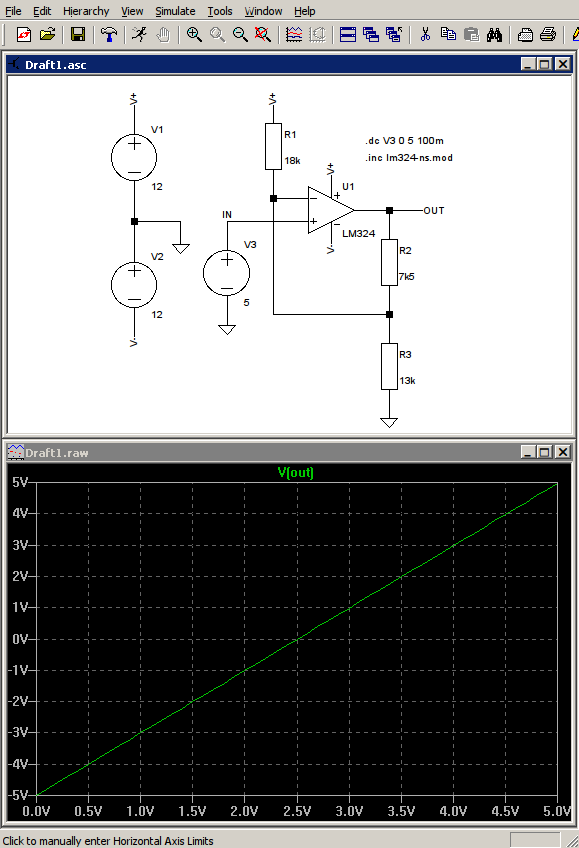This screenshot has height=848, width=579.
Task: Save the schematic with the floppy disk icon
Action: pyautogui.click(x=78, y=35)
